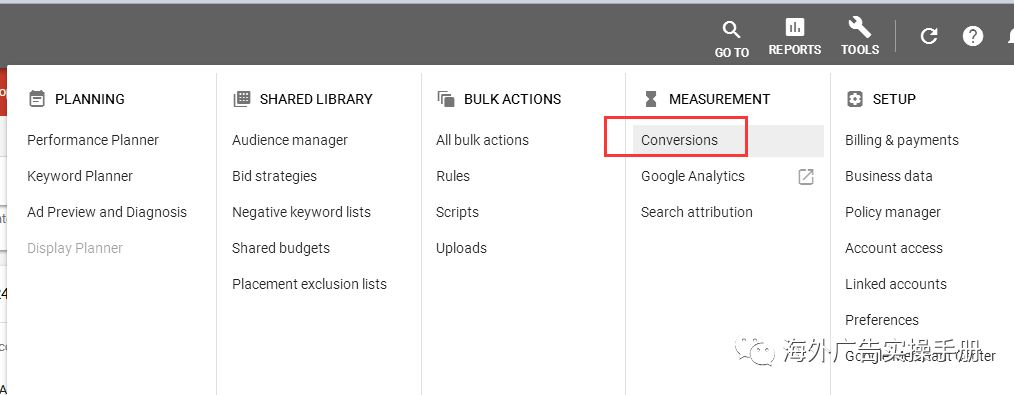Open the GO TO search icon
Image resolution: width=1014 pixels, height=395 pixels.
coord(731,30)
